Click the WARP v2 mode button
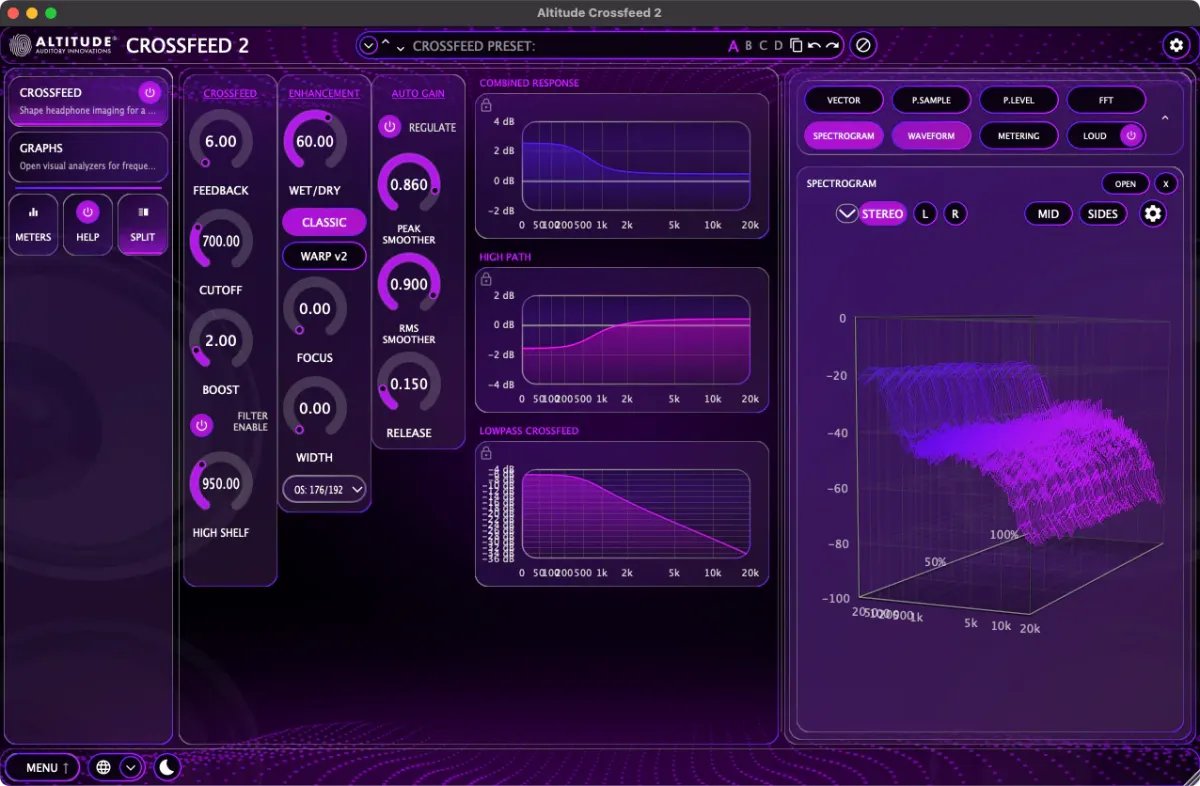1200x786 pixels. 324,256
